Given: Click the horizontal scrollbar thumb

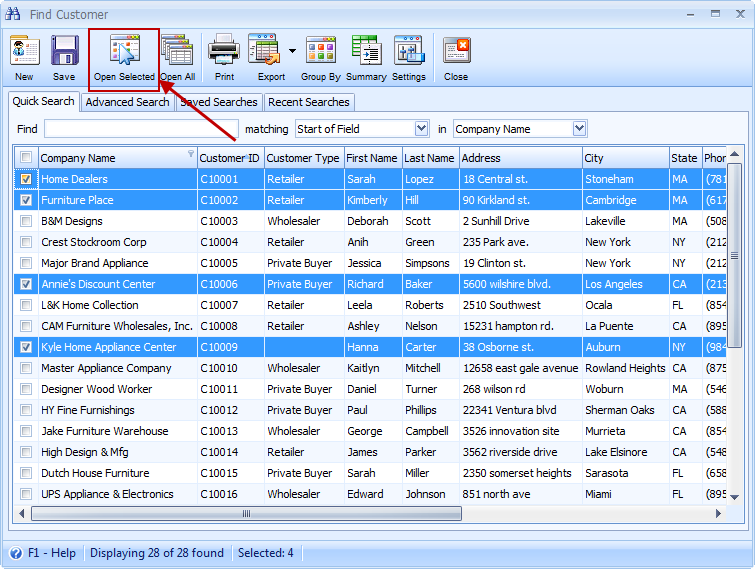Looking at the screenshot, I should click(x=246, y=514).
